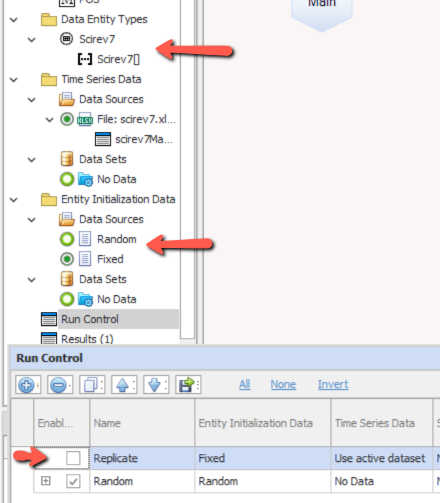Image resolution: width=440 pixels, height=503 pixels.
Task: Click the Data Sets database icon under Time Series Data
Action: (67, 159)
